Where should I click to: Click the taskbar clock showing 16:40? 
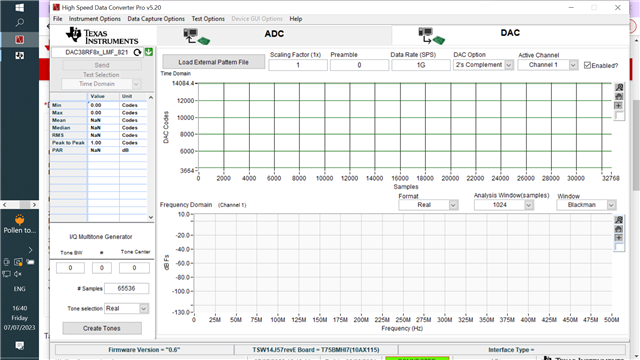pos(19,308)
